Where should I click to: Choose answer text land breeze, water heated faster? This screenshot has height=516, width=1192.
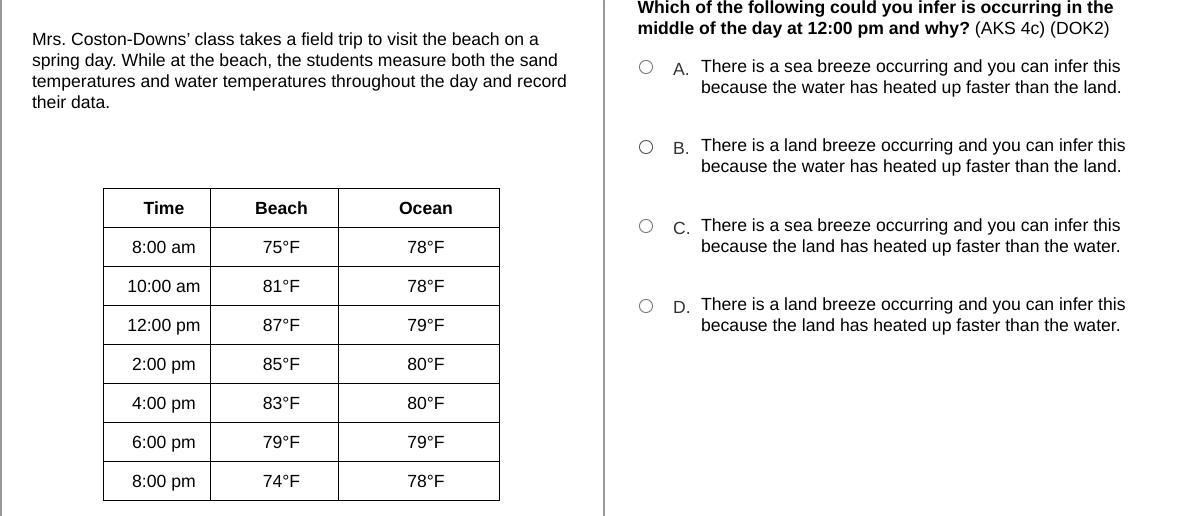coord(913,156)
